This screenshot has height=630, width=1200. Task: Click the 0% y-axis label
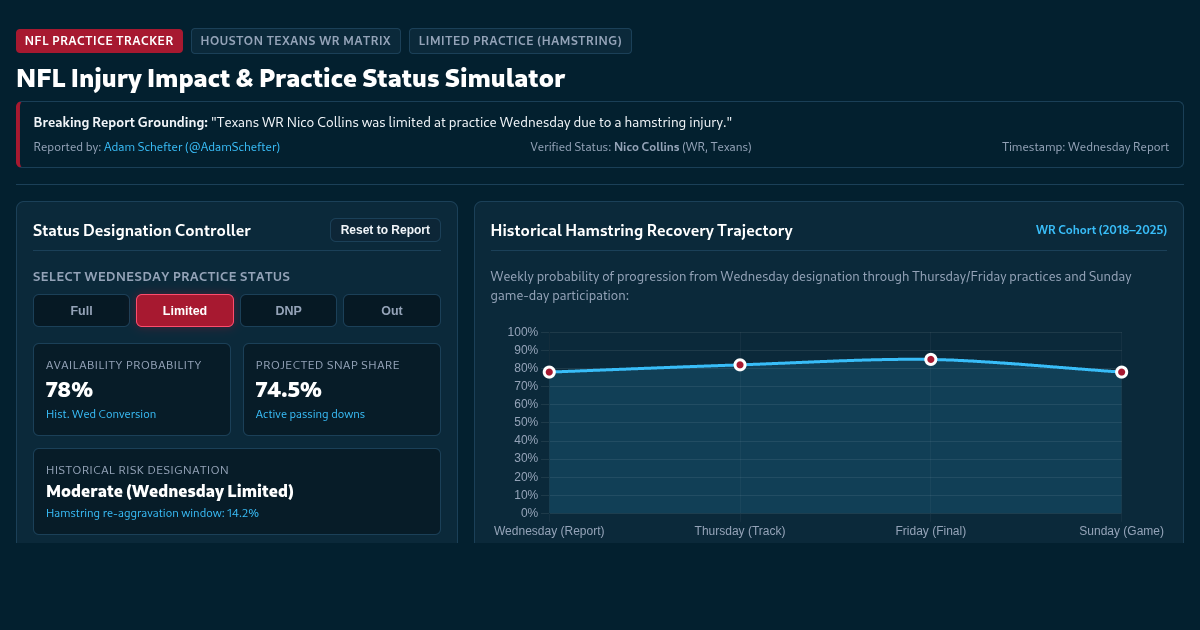tap(529, 513)
